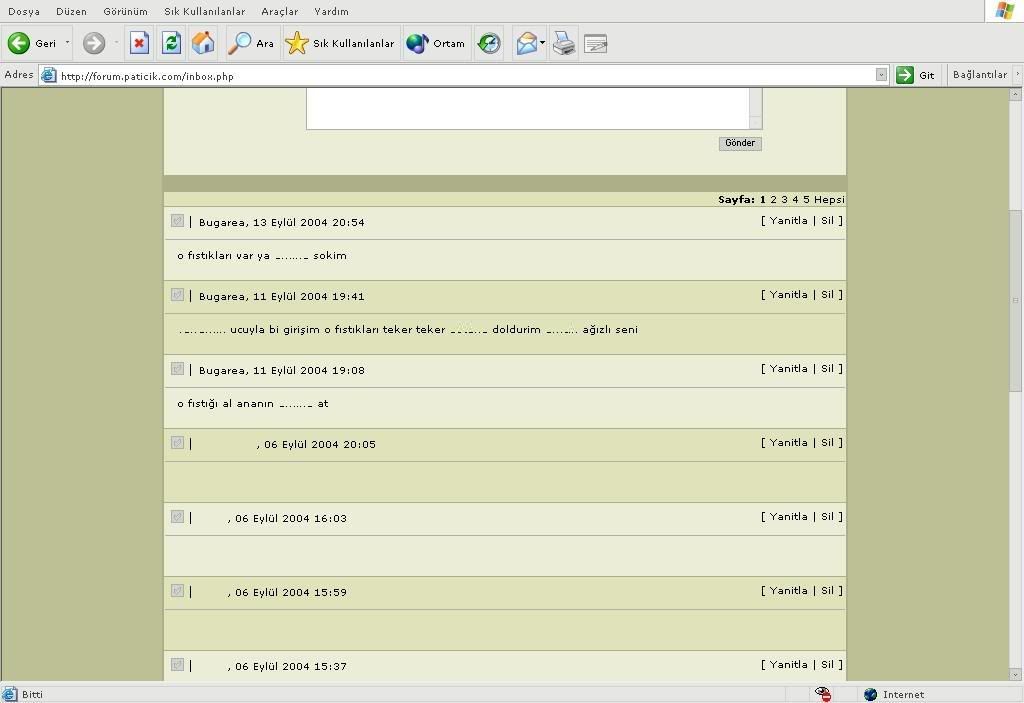This screenshot has width=1024, height=703.
Task: Click the page vertical scrollbar thumb
Action: pyautogui.click(x=1016, y=301)
